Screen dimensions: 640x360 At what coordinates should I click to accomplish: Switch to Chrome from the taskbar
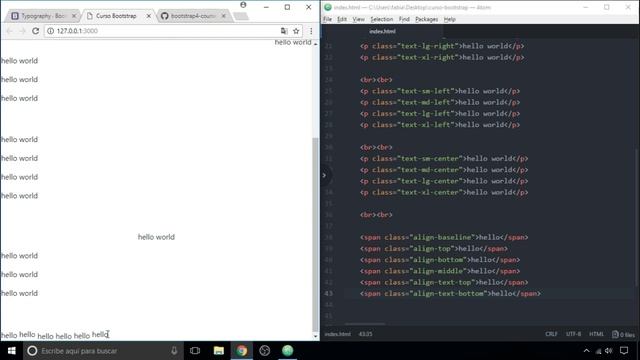[x=242, y=351]
